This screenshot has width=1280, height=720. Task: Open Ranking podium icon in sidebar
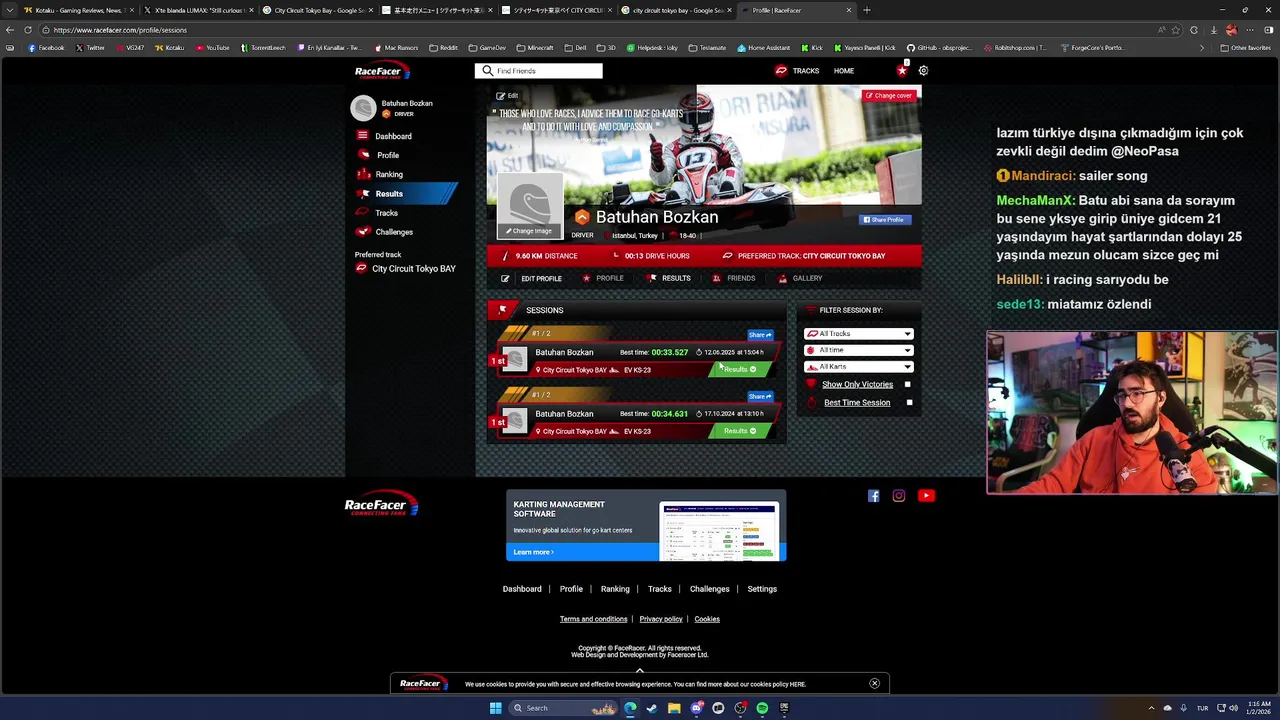[x=363, y=174]
